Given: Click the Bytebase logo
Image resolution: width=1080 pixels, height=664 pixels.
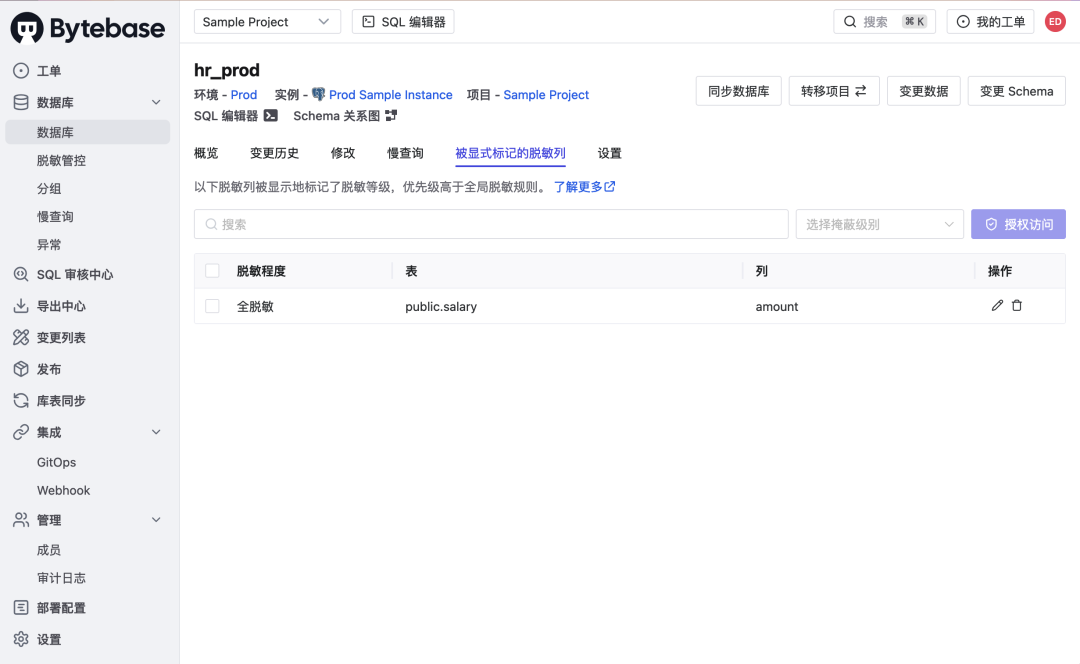Looking at the screenshot, I should pos(87,28).
